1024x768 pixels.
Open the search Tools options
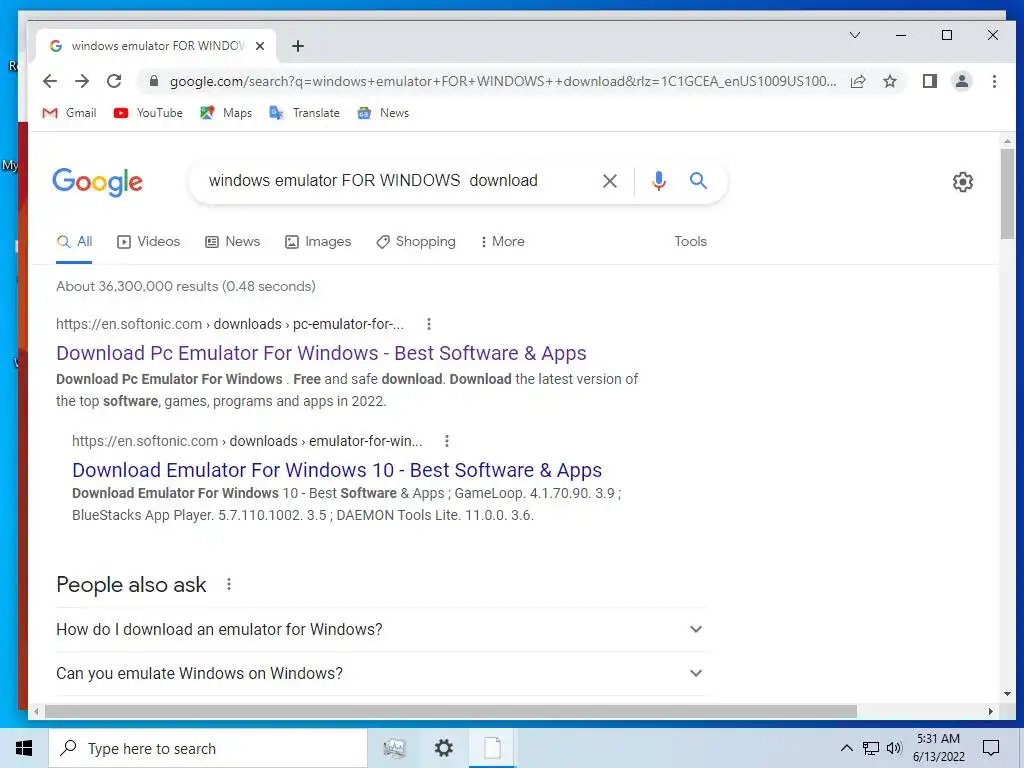point(690,242)
